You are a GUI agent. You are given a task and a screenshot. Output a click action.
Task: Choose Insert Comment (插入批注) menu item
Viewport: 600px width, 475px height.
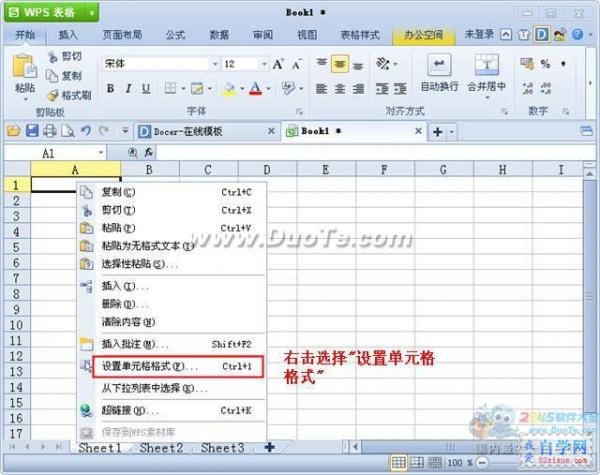(171, 344)
